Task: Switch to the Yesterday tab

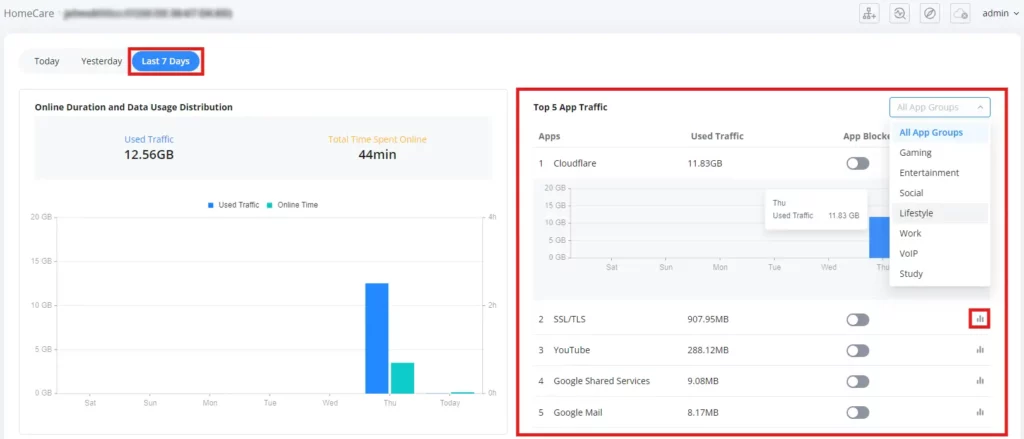Action: tap(101, 61)
